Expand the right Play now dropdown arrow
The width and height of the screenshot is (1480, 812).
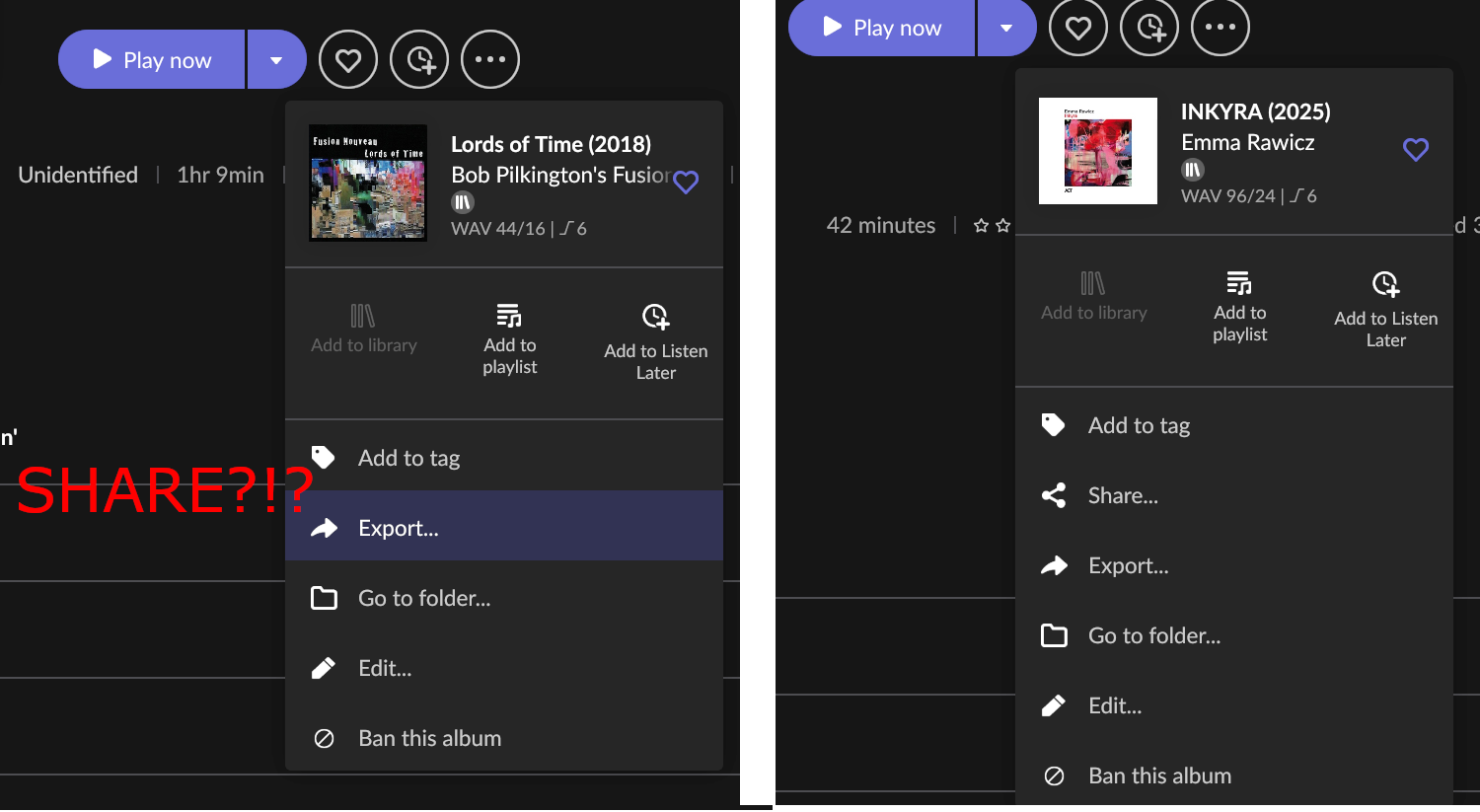tap(1006, 28)
